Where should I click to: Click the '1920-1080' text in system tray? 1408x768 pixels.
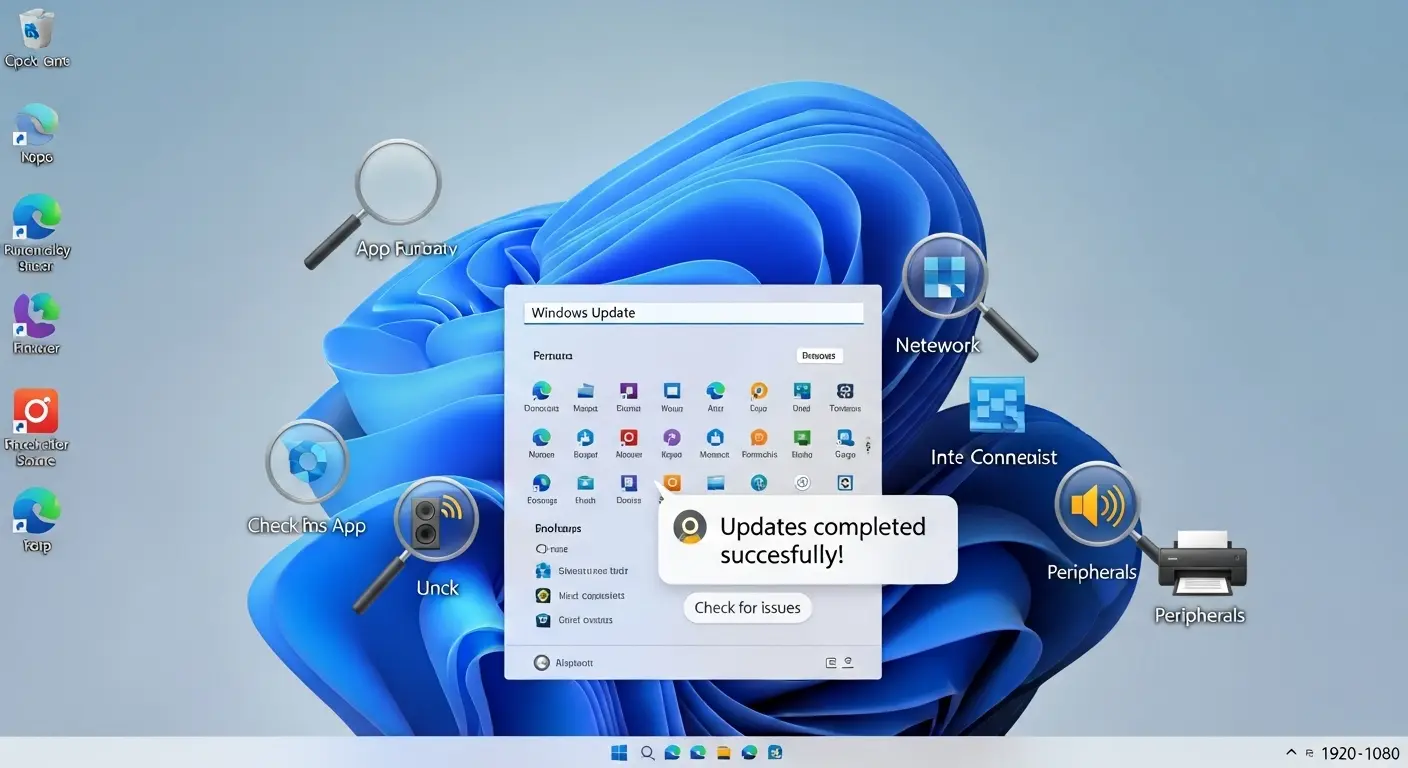[x=1360, y=754]
